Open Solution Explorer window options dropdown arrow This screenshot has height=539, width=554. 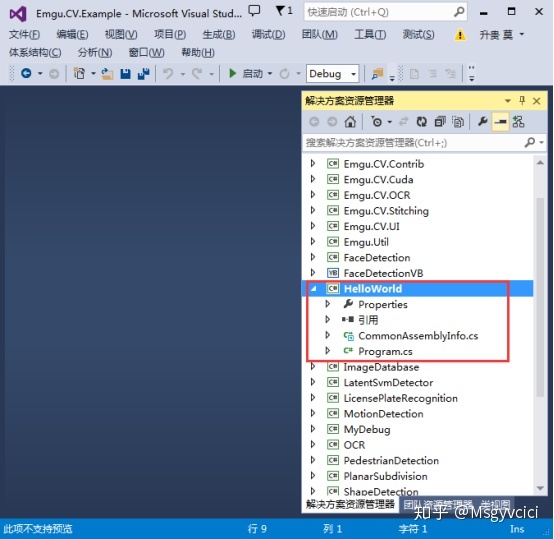click(x=508, y=101)
